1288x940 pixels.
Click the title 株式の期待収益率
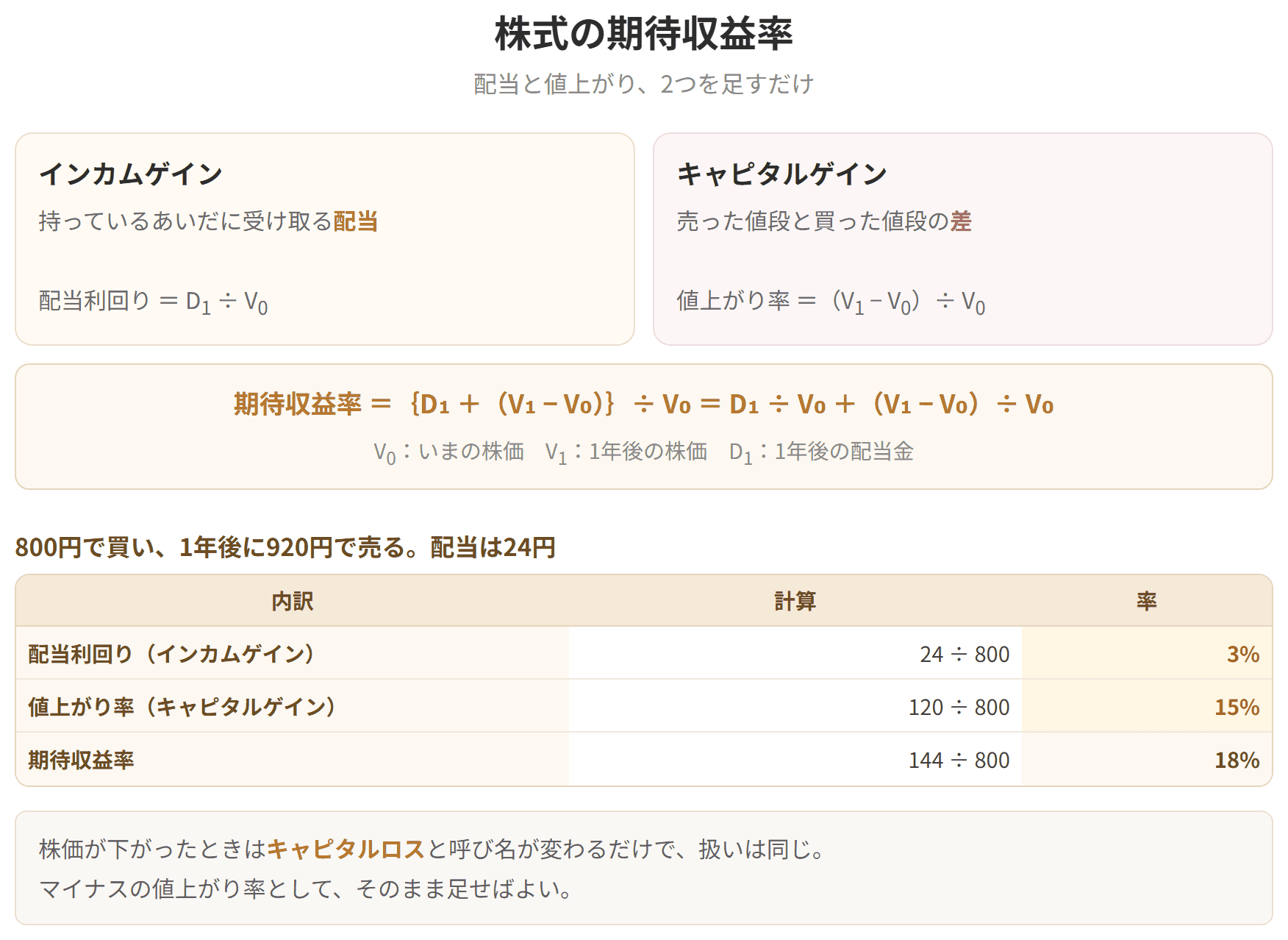click(643, 34)
